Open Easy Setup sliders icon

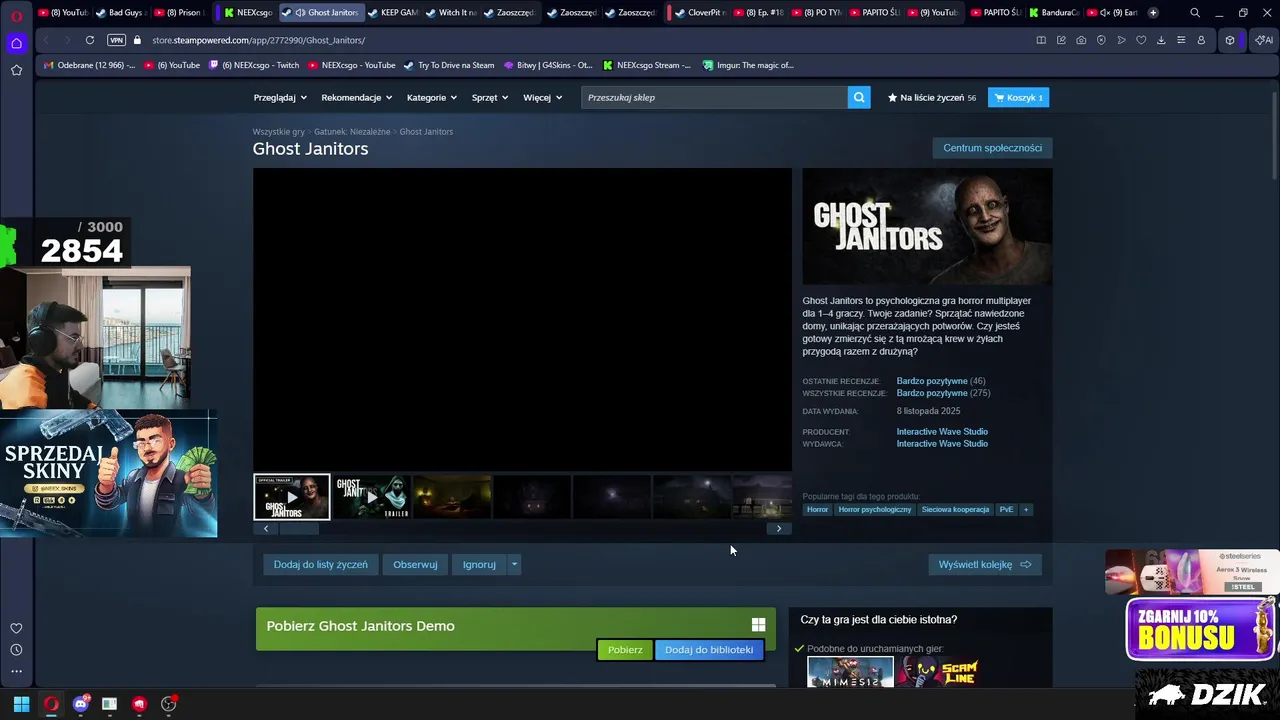click(1181, 40)
